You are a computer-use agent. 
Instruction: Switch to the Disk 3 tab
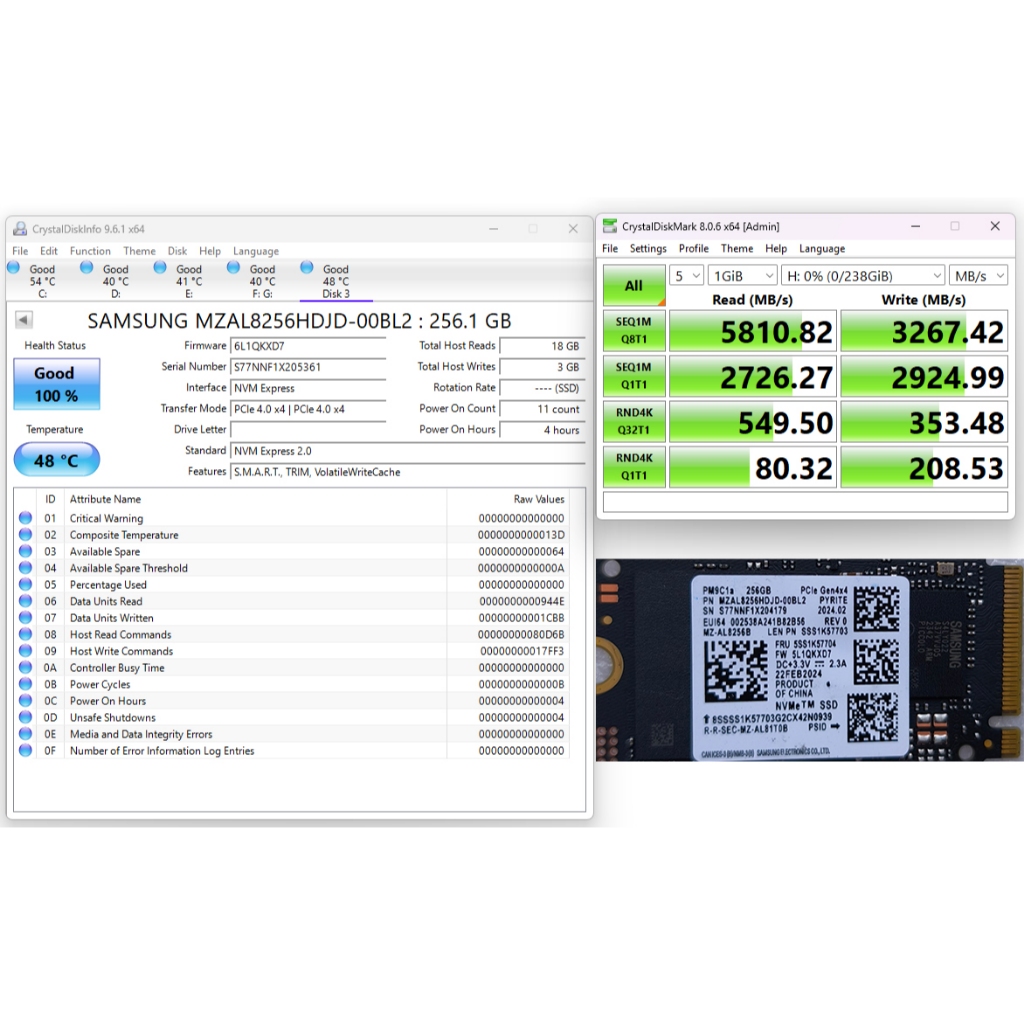(335, 281)
